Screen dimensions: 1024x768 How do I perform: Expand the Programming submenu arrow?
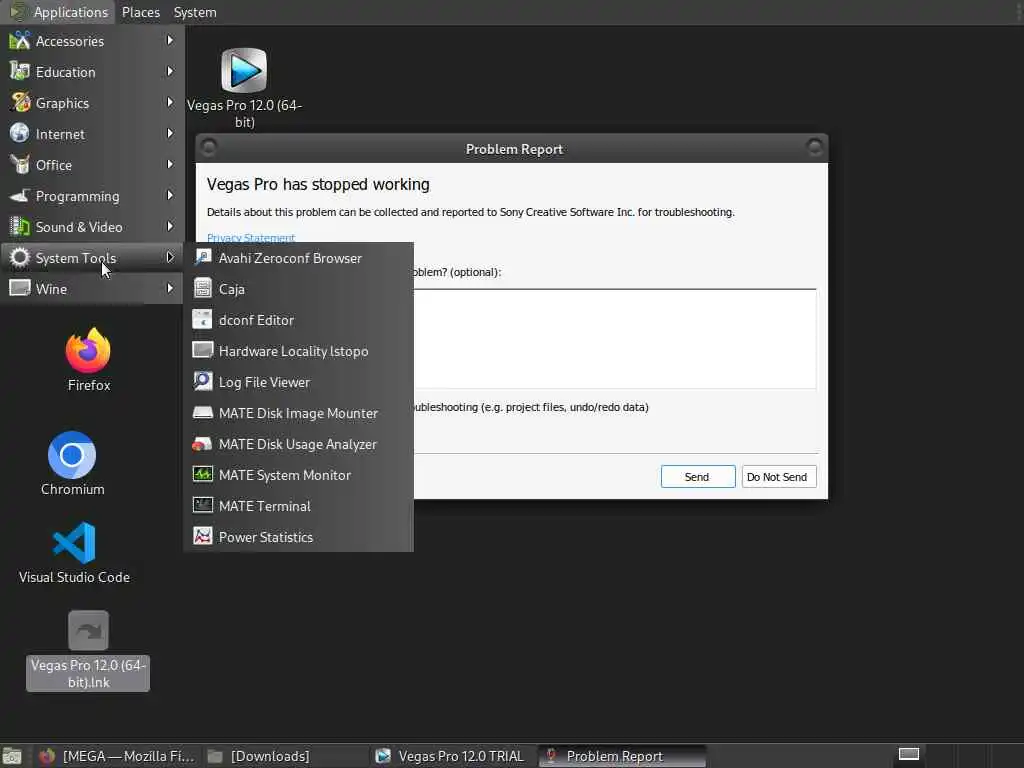(170, 195)
